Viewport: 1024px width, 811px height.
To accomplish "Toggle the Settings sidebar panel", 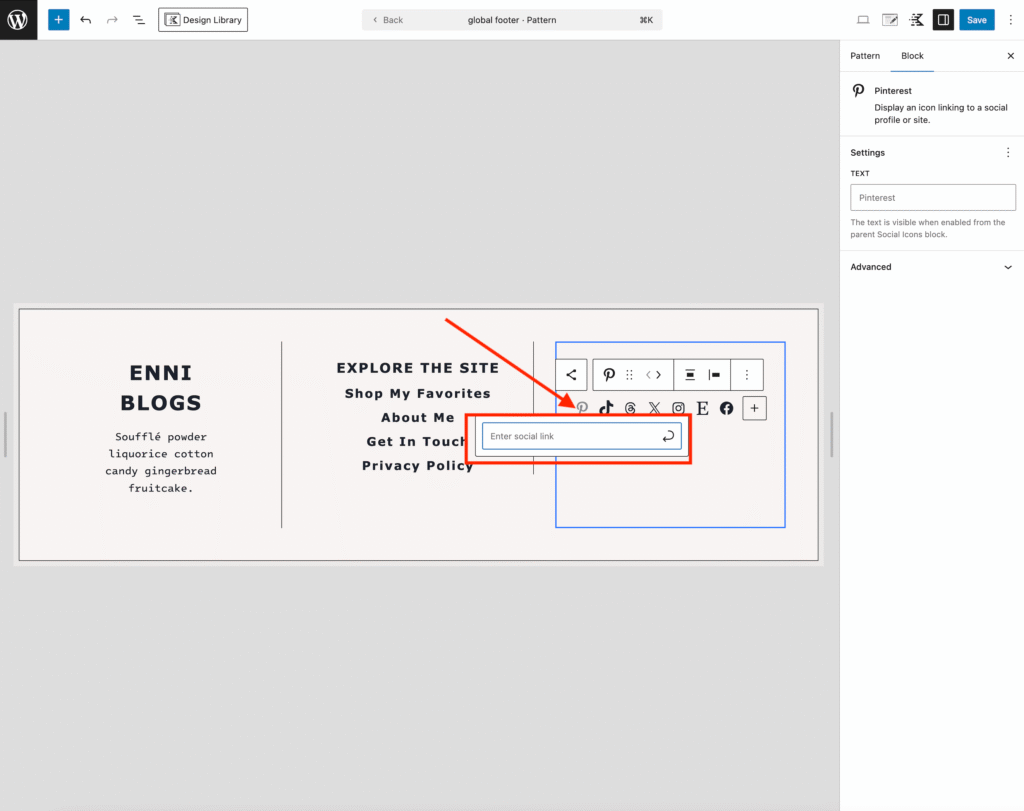I will pyautogui.click(x=942, y=20).
